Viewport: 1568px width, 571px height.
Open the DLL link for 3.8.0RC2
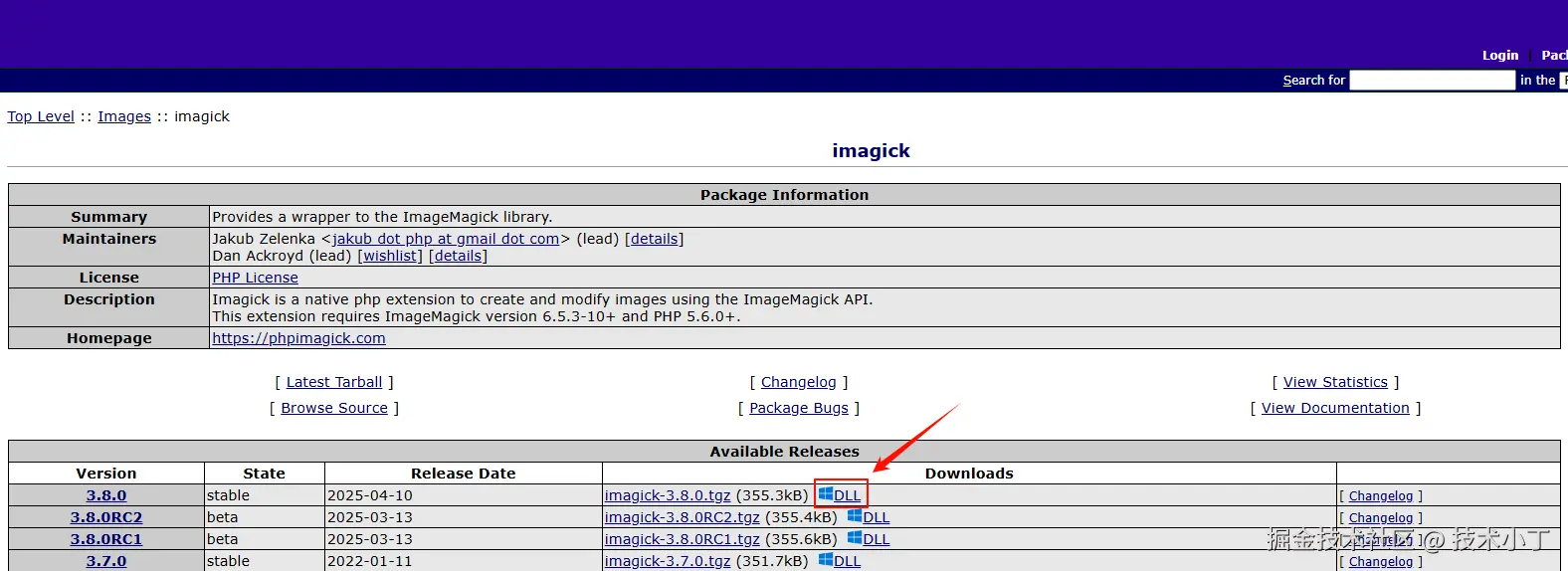pyautogui.click(x=877, y=517)
